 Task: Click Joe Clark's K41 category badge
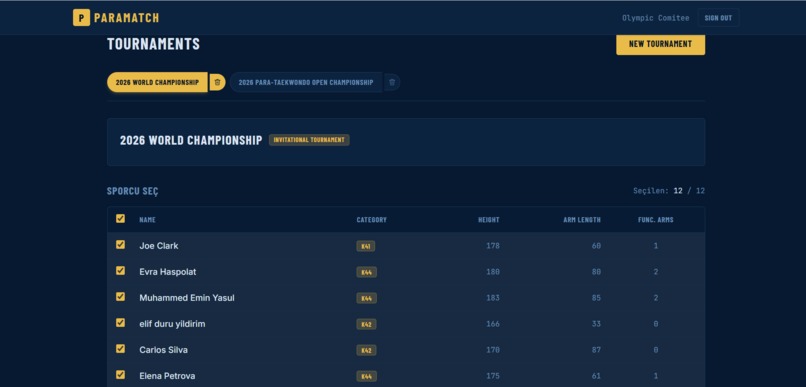(x=365, y=246)
